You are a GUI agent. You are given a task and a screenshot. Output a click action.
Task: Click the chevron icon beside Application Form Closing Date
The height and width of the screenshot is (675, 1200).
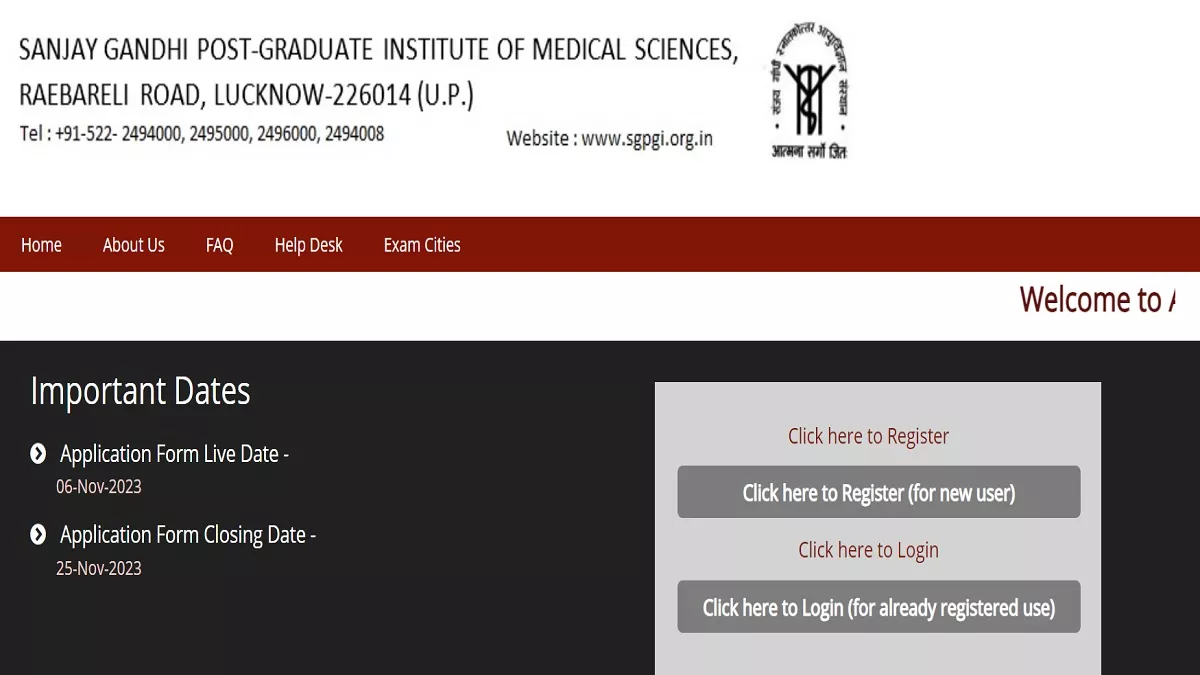[x=38, y=535]
